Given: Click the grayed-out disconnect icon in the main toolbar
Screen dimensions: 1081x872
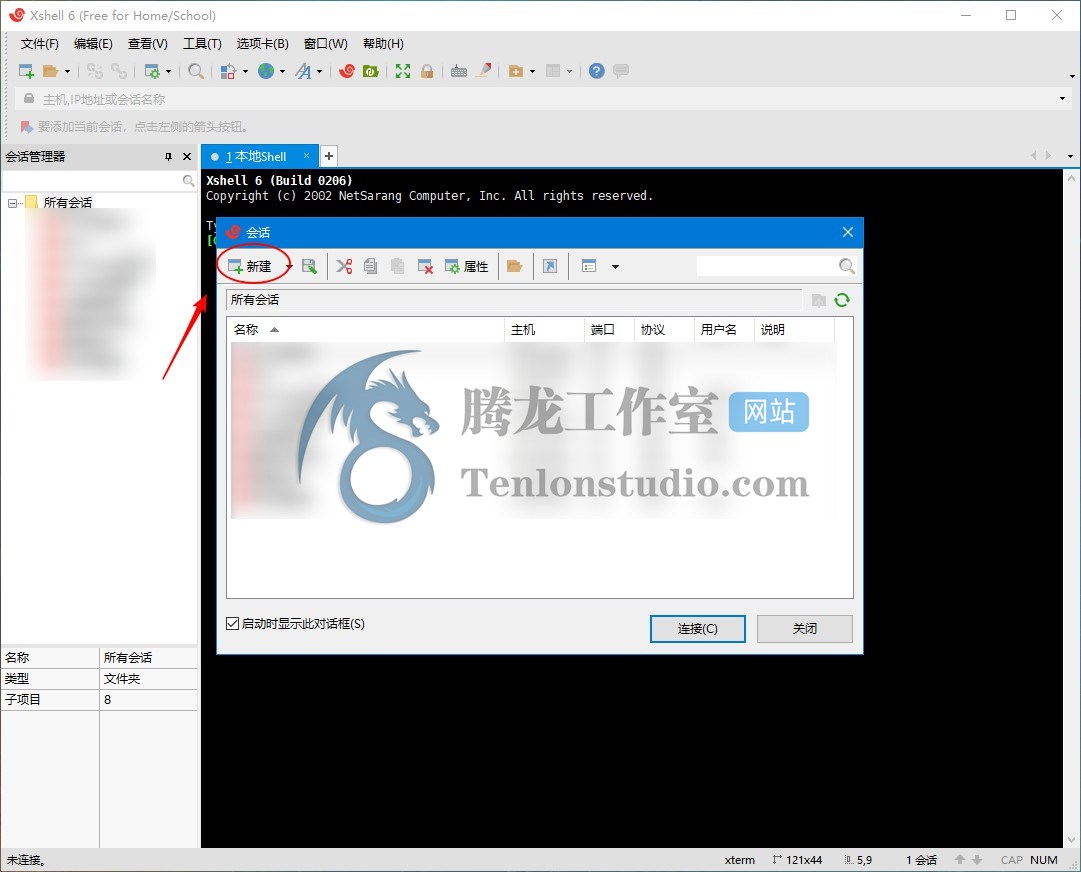Looking at the screenshot, I should pyautogui.click(x=94, y=71).
